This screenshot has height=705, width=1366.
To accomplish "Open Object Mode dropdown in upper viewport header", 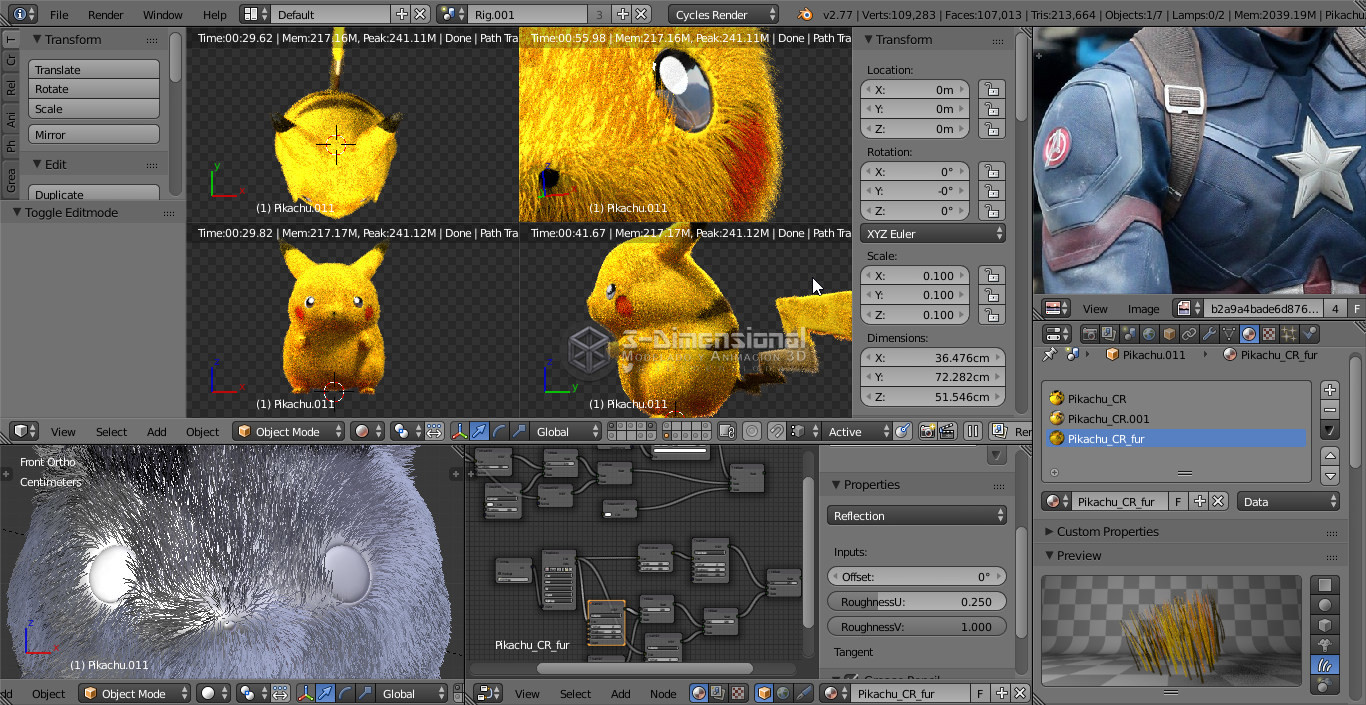I will pos(288,431).
